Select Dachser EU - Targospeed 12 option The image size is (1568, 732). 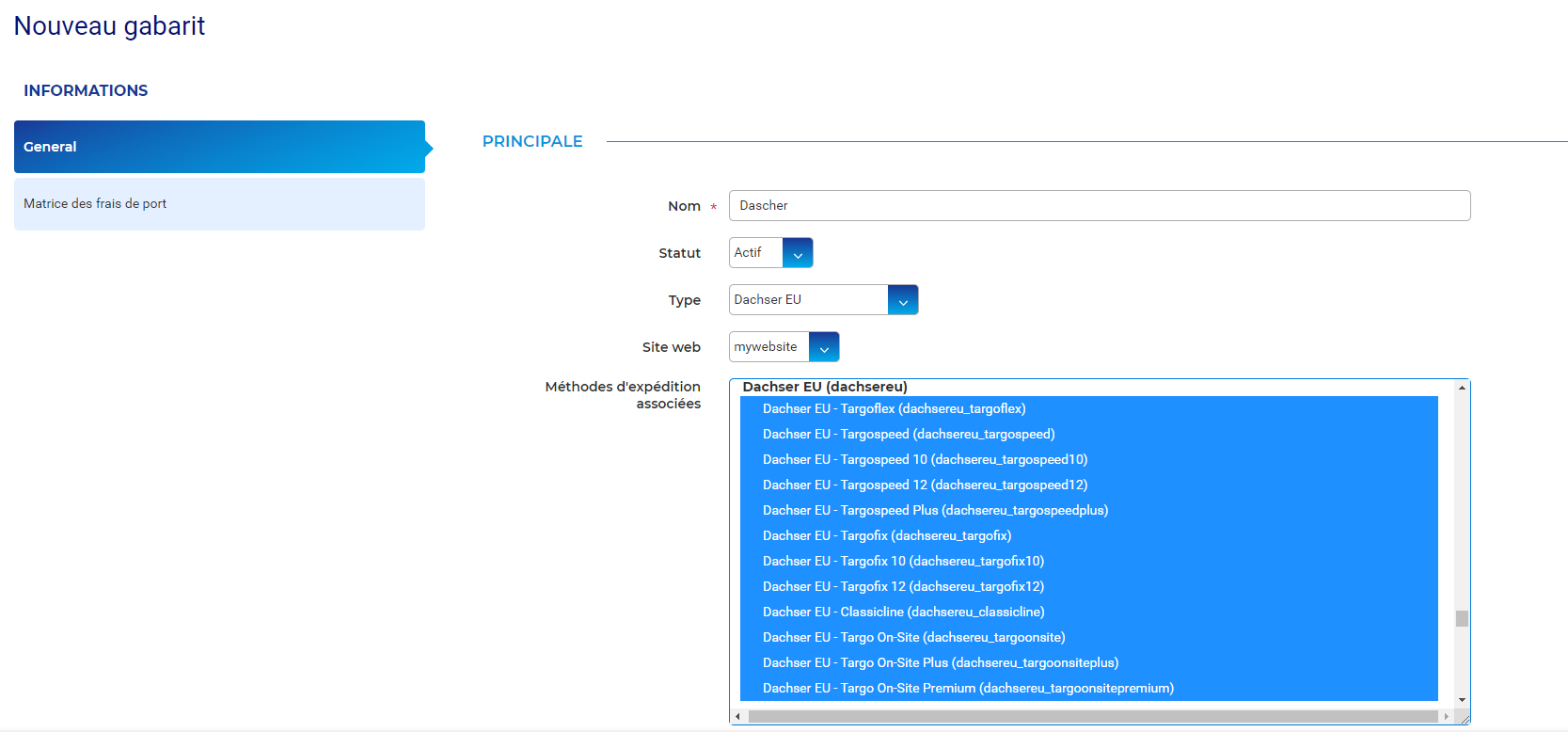pyautogui.click(x=1089, y=485)
